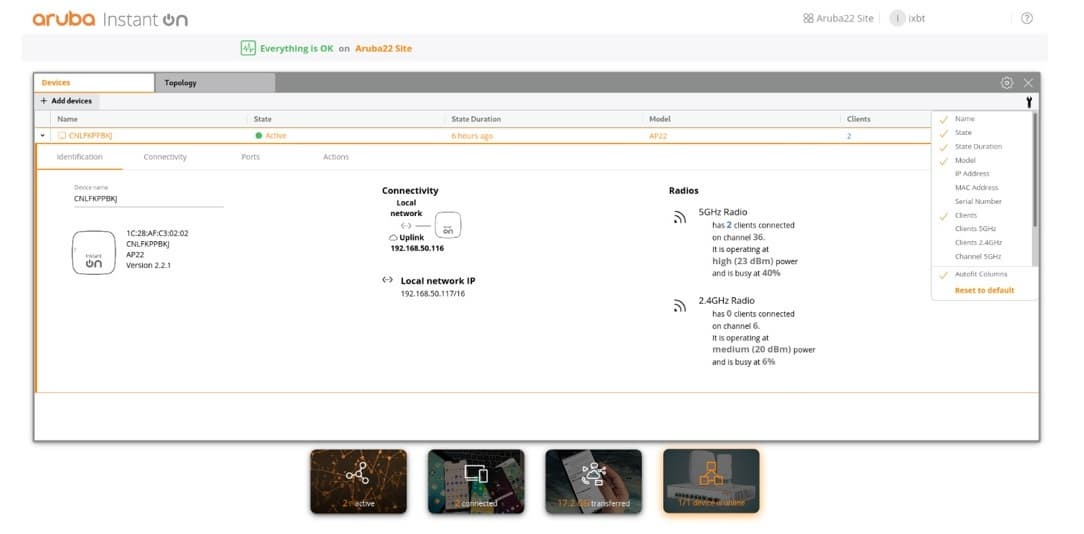Click the 5GHz Radio heading
This screenshot has height=534, width=1084.
click(x=723, y=212)
